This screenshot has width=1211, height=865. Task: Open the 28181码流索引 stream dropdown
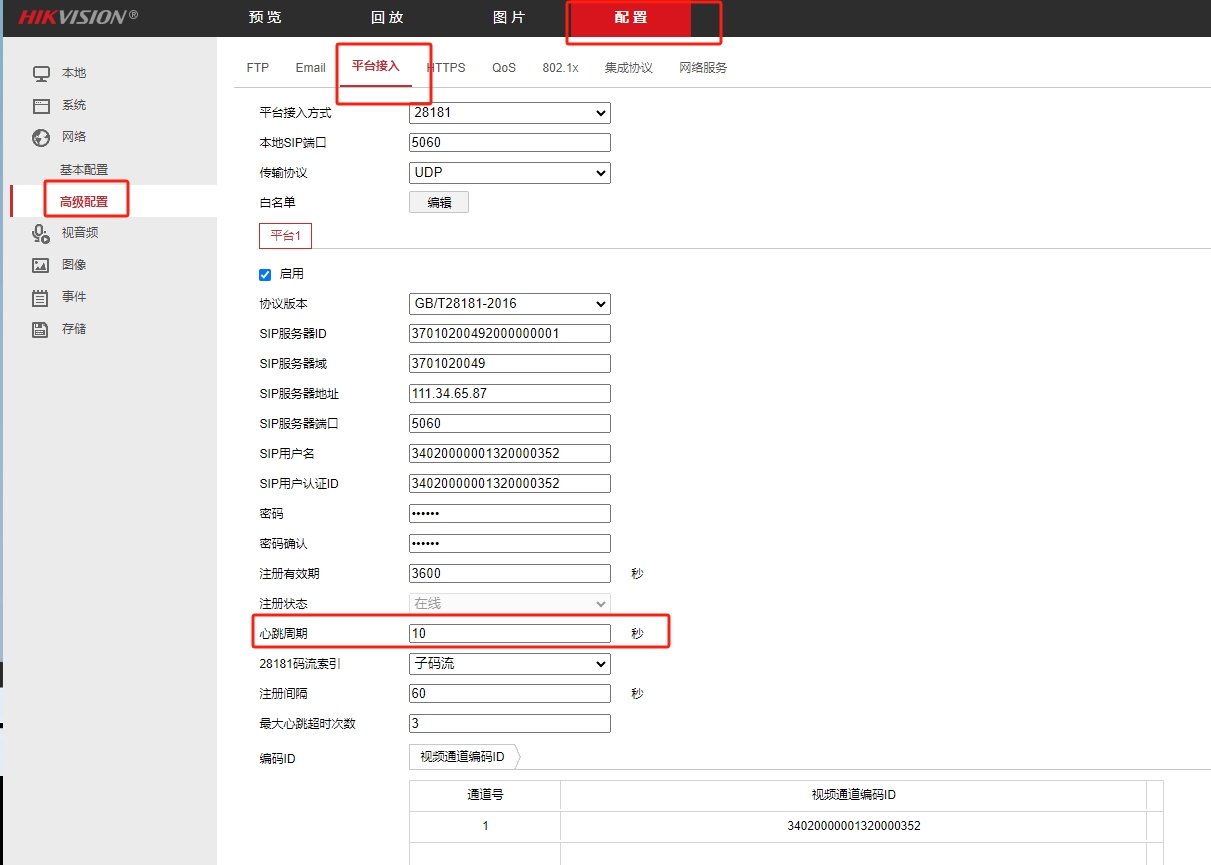(x=509, y=663)
